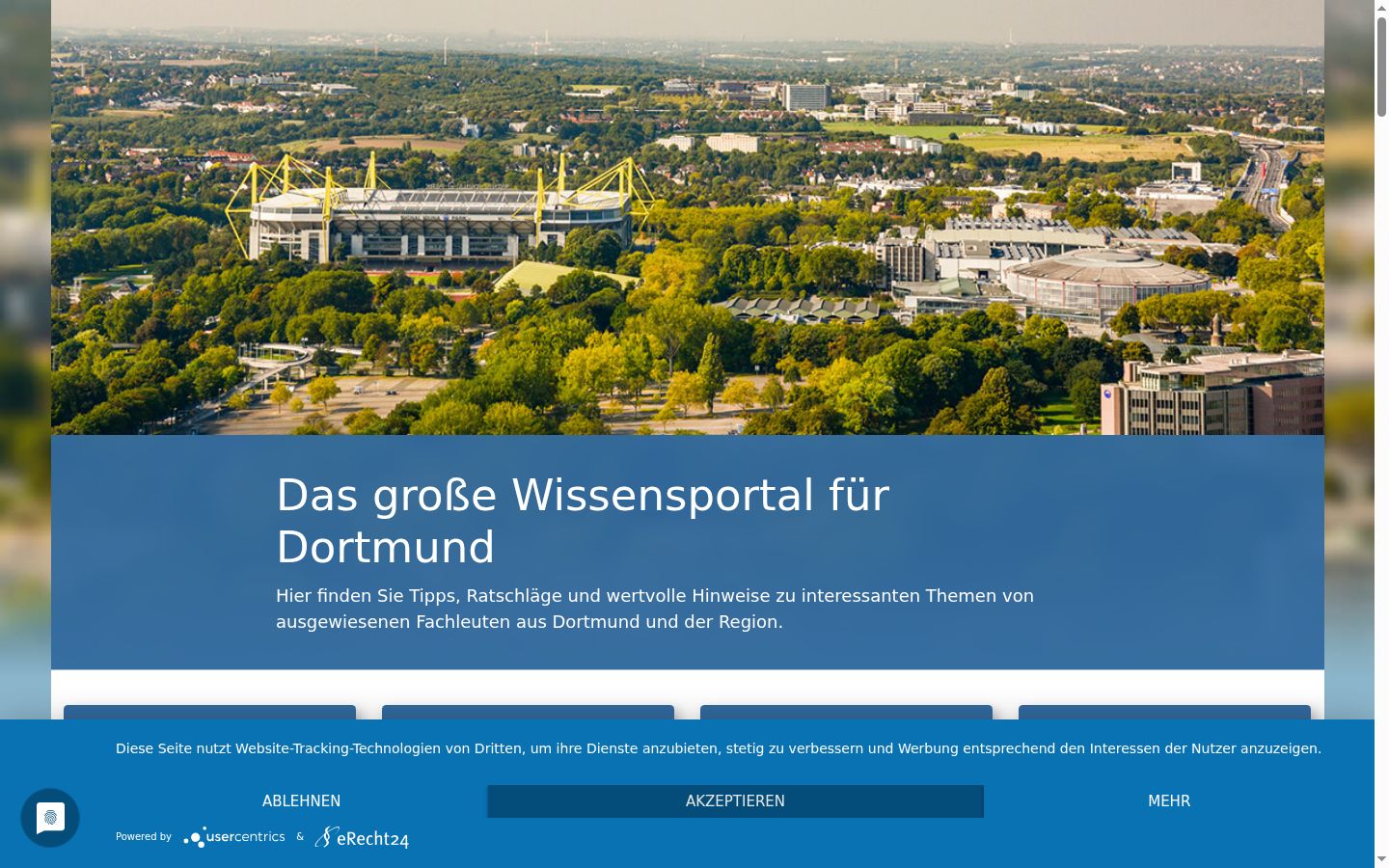The image size is (1389, 868).
Task: Click the heading "Das große Wissensportal für Dortmund"
Action: point(583,521)
